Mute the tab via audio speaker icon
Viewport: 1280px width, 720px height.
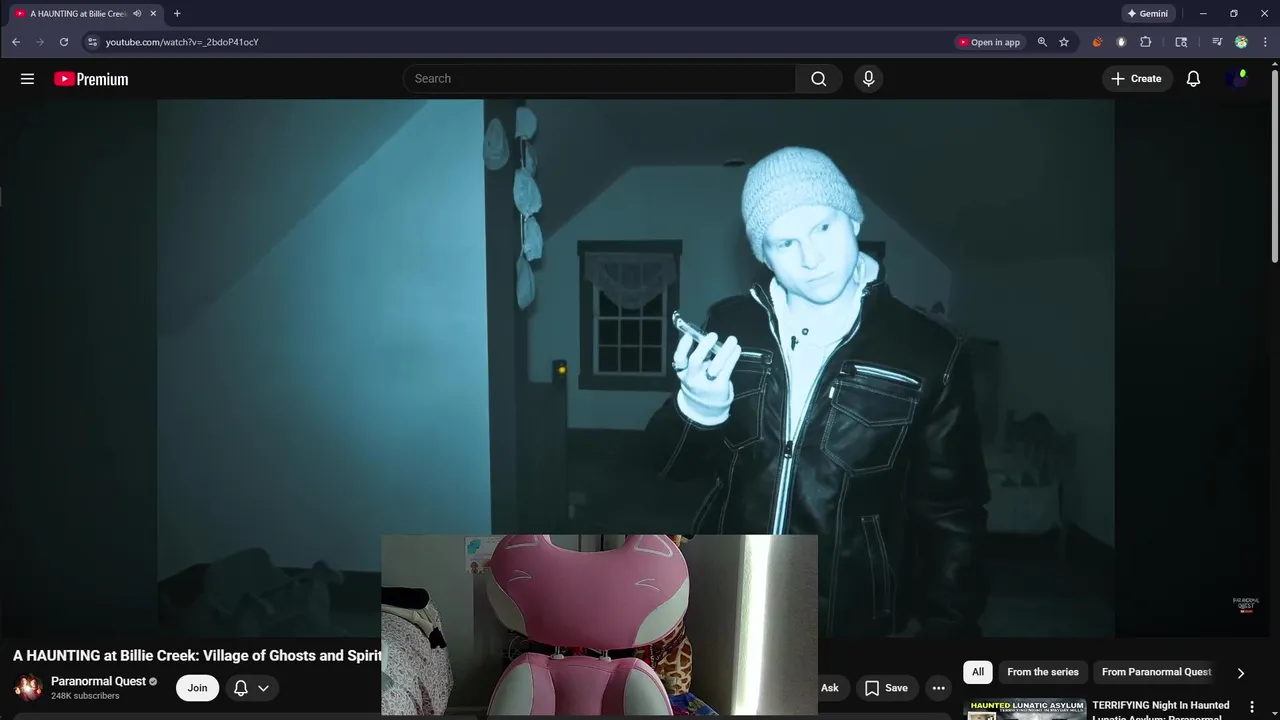137,14
